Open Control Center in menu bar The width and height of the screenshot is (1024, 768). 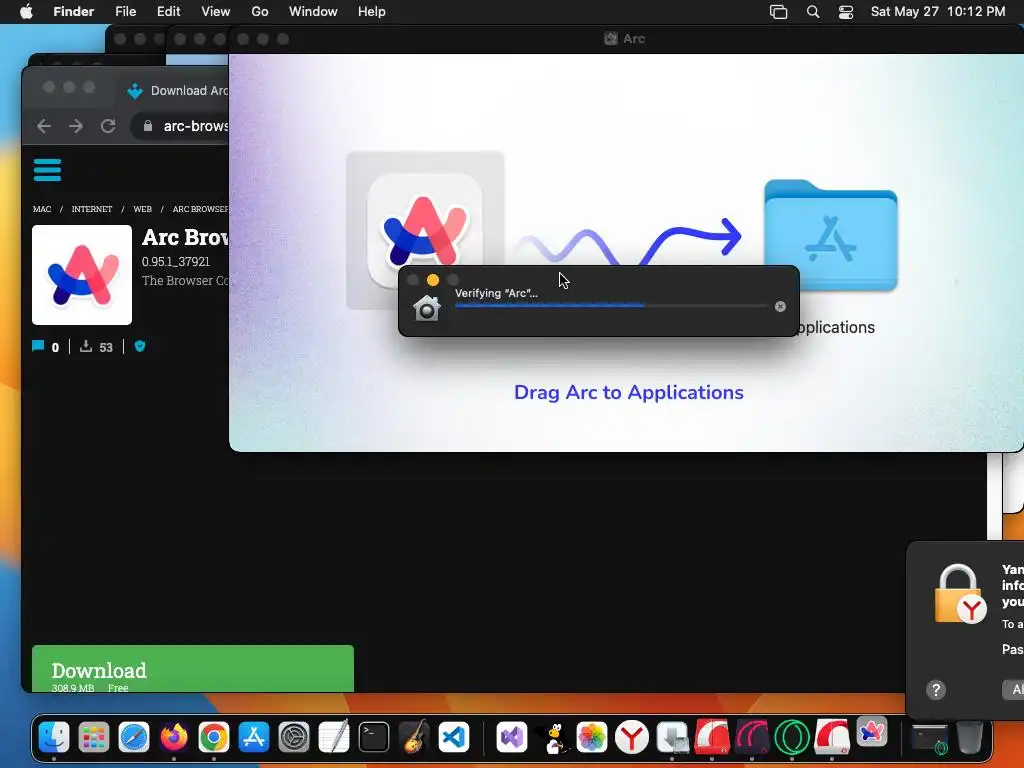click(846, 12)
